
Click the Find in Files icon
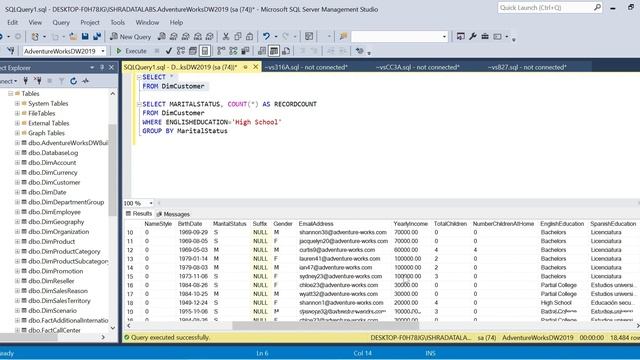click(343, 37)
